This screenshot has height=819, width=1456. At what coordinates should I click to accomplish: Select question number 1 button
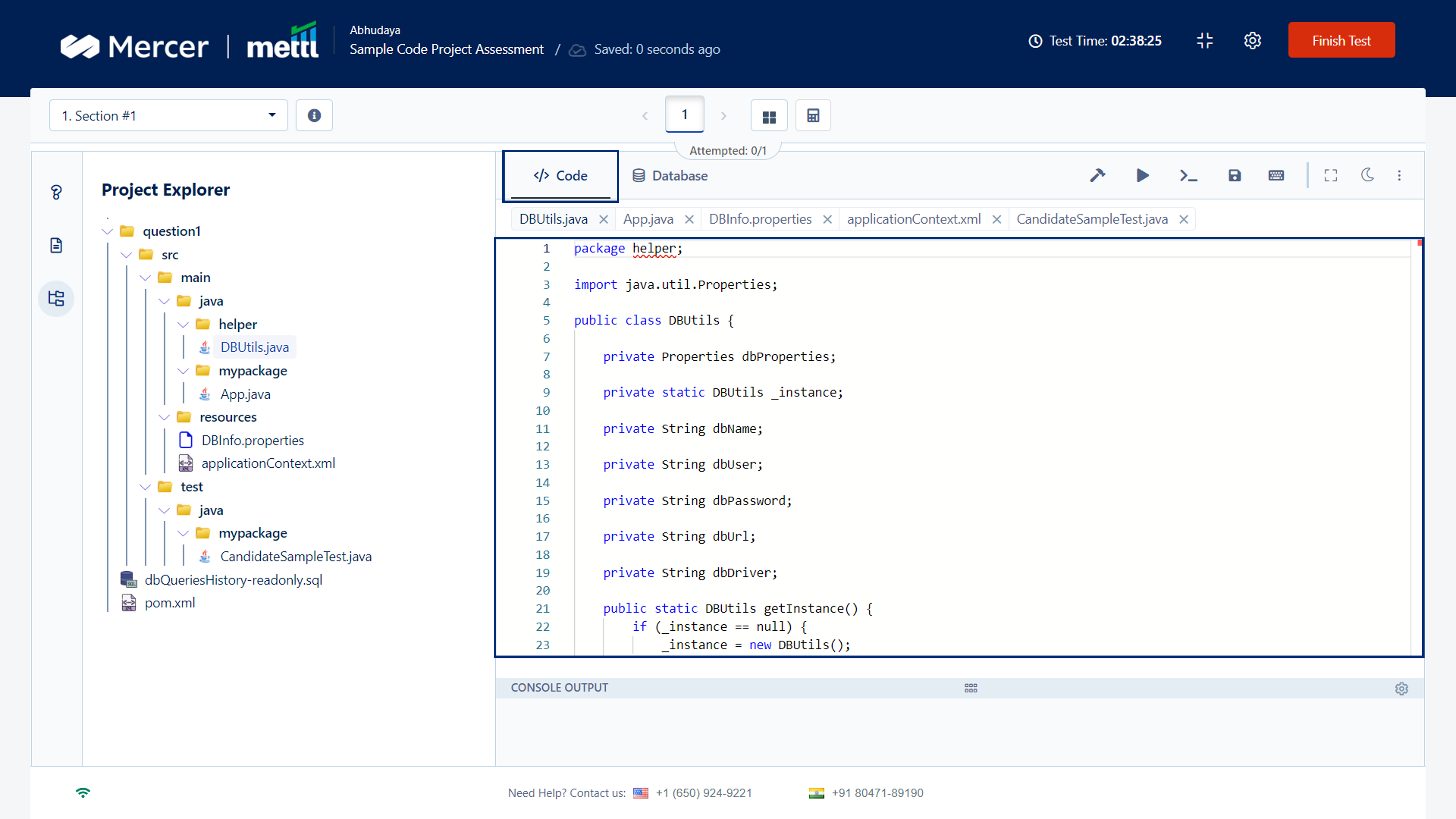tap(684, 115)
